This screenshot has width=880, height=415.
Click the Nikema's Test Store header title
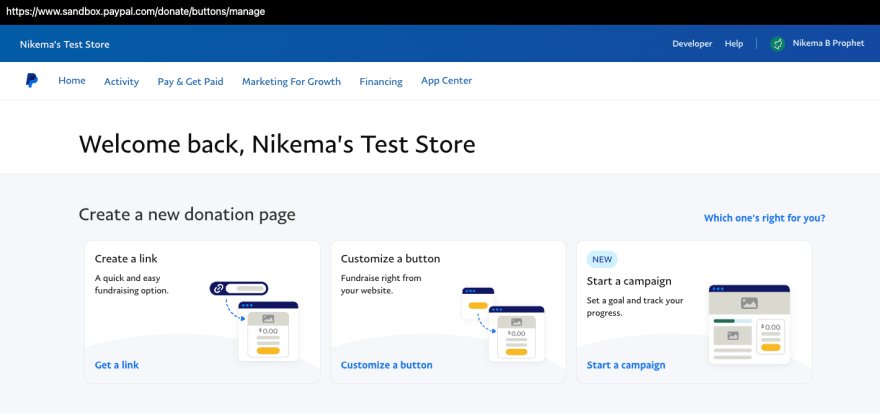pyautogui.click(x=65, y=44)
